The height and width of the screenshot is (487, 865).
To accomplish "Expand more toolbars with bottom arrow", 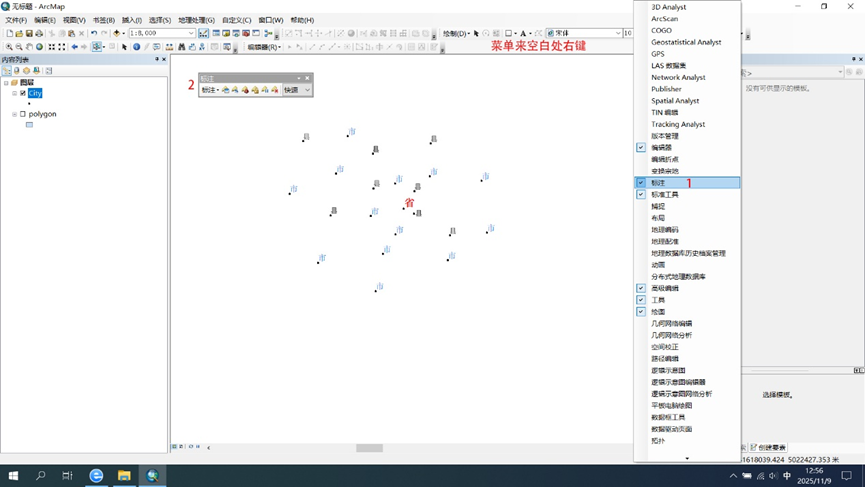I will click(687, 458).
